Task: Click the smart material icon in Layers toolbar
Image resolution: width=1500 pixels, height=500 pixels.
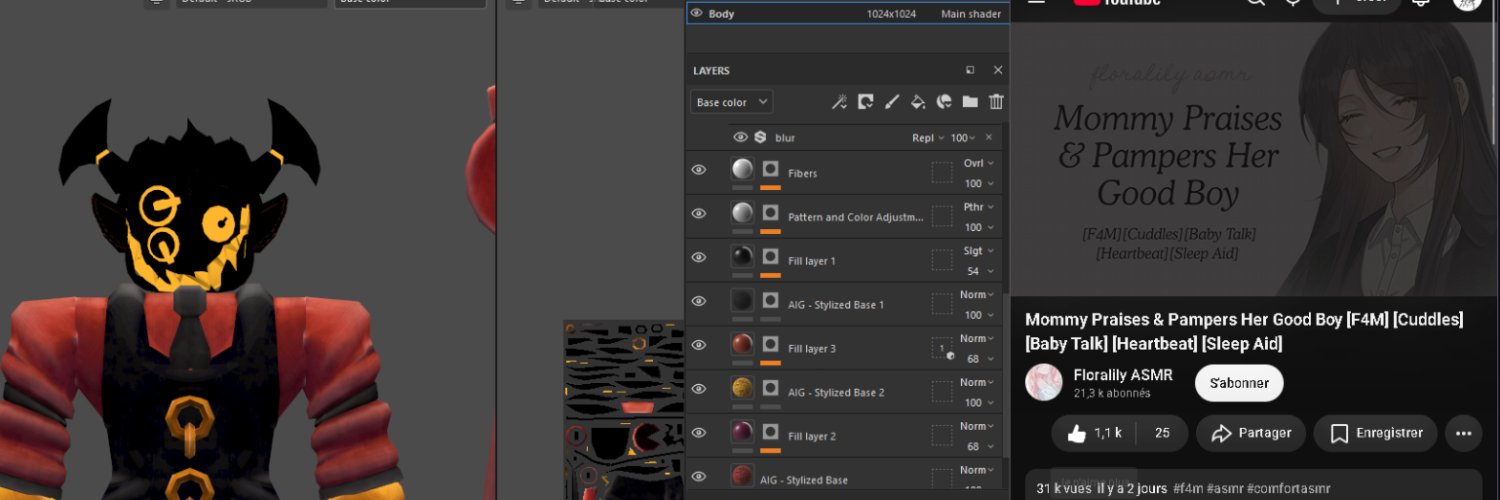Action: 944,102
